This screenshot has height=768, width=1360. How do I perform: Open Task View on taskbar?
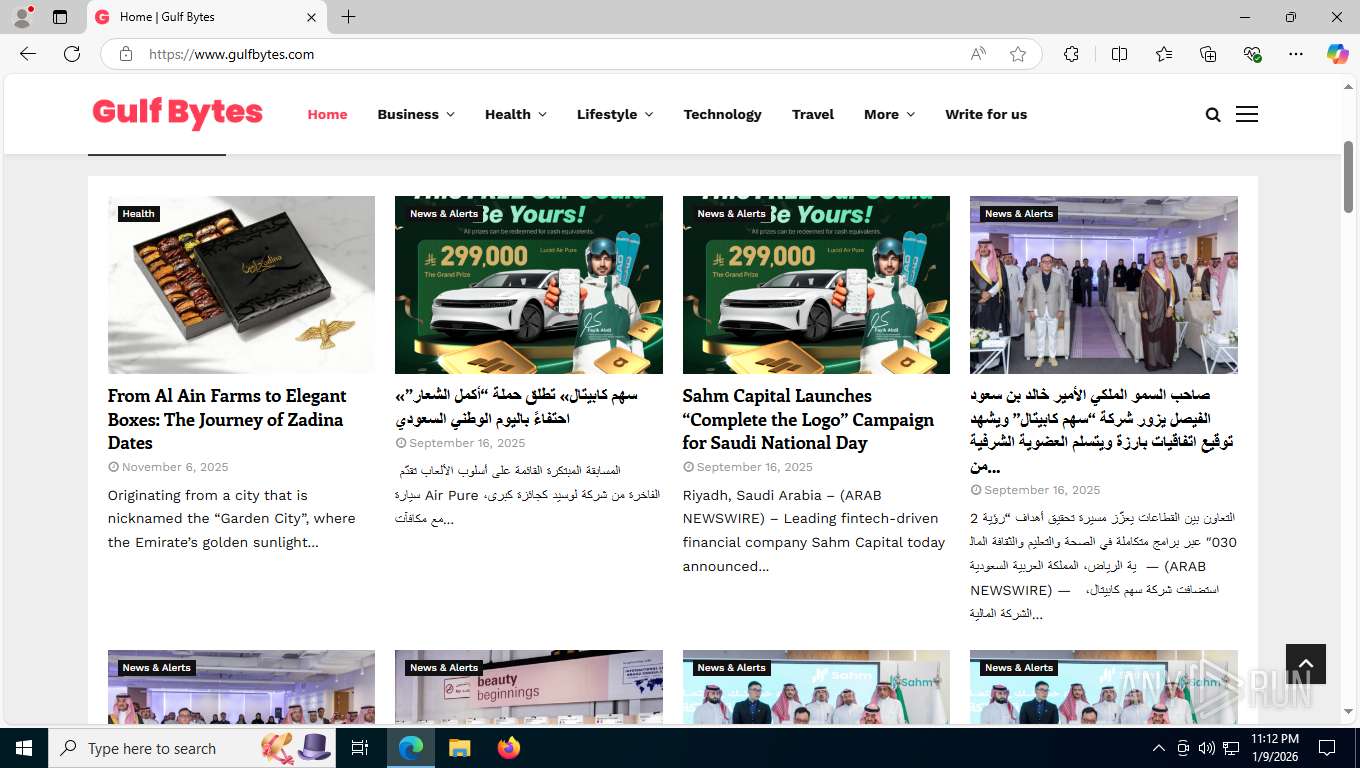coord(360,748)
